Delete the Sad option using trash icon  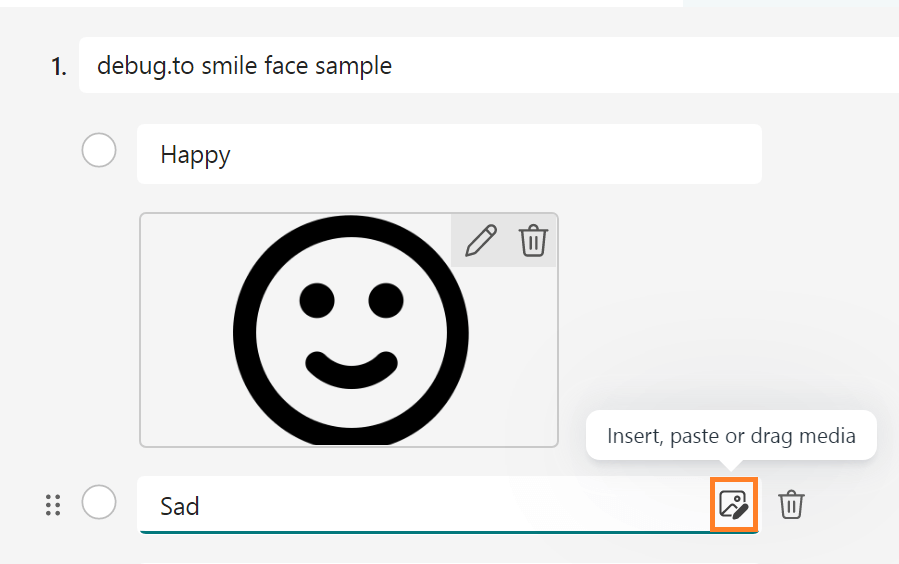(x=791, y=505)
